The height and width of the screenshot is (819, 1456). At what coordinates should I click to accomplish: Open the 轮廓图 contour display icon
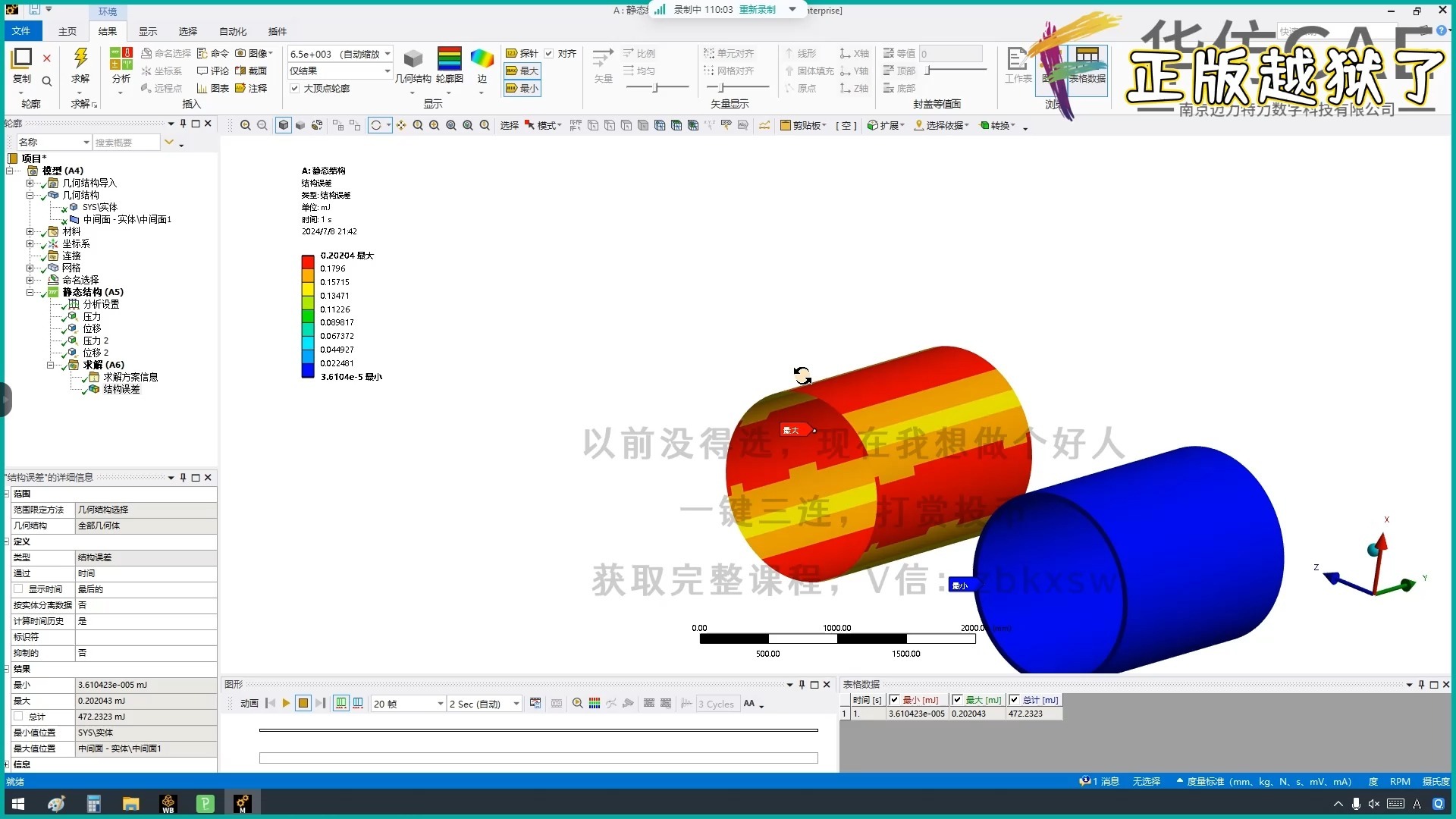(x=449, y=59)
